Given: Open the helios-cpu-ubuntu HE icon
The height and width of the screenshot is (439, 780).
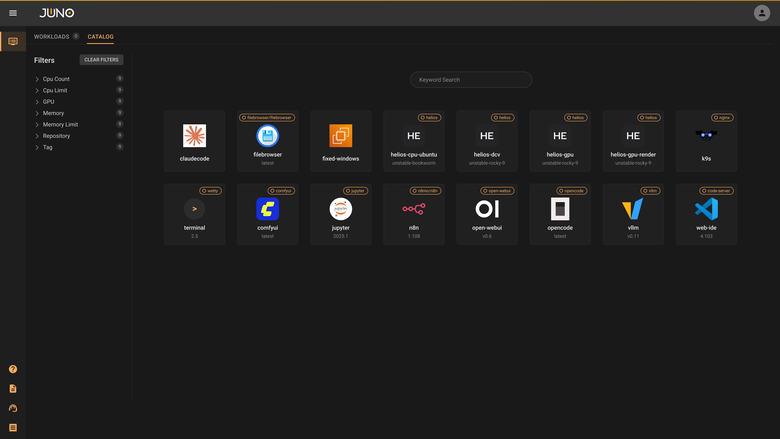Looking at the screenshot, I should click(414, 136).
